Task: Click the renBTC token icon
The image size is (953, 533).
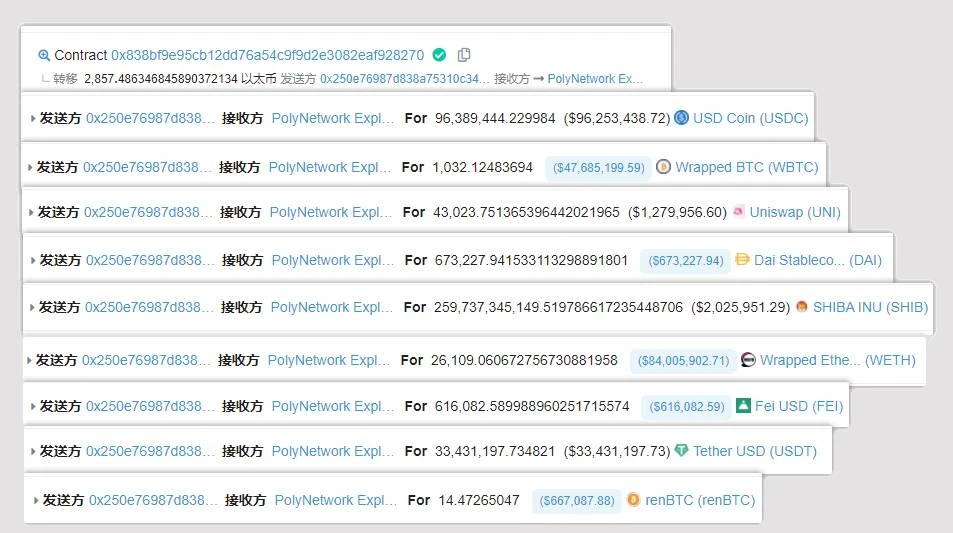Action: [633, 500]
